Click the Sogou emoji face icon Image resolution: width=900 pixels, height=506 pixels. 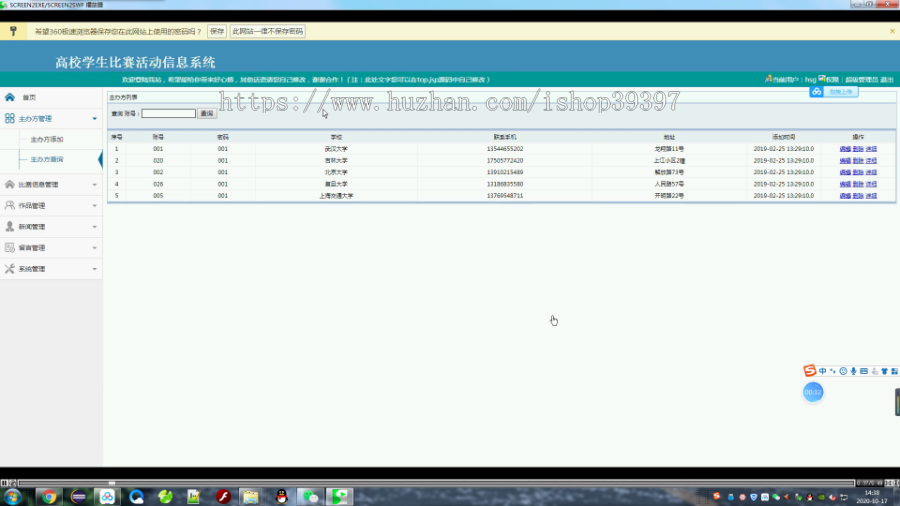pyautogui.click(x=843, y=371)
